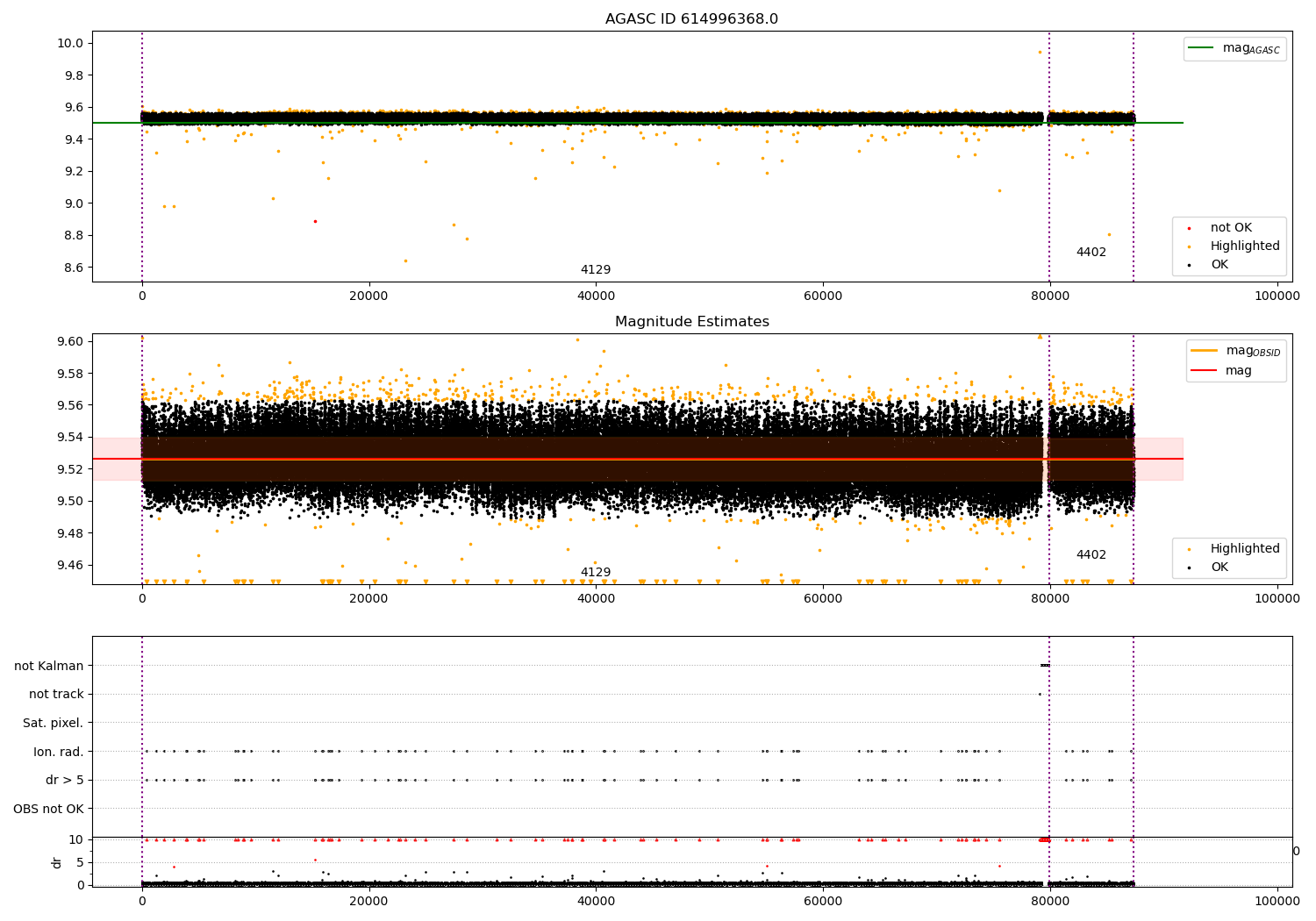
Task: Click the 'not Kalman' row label
Action: click(49, 666)
